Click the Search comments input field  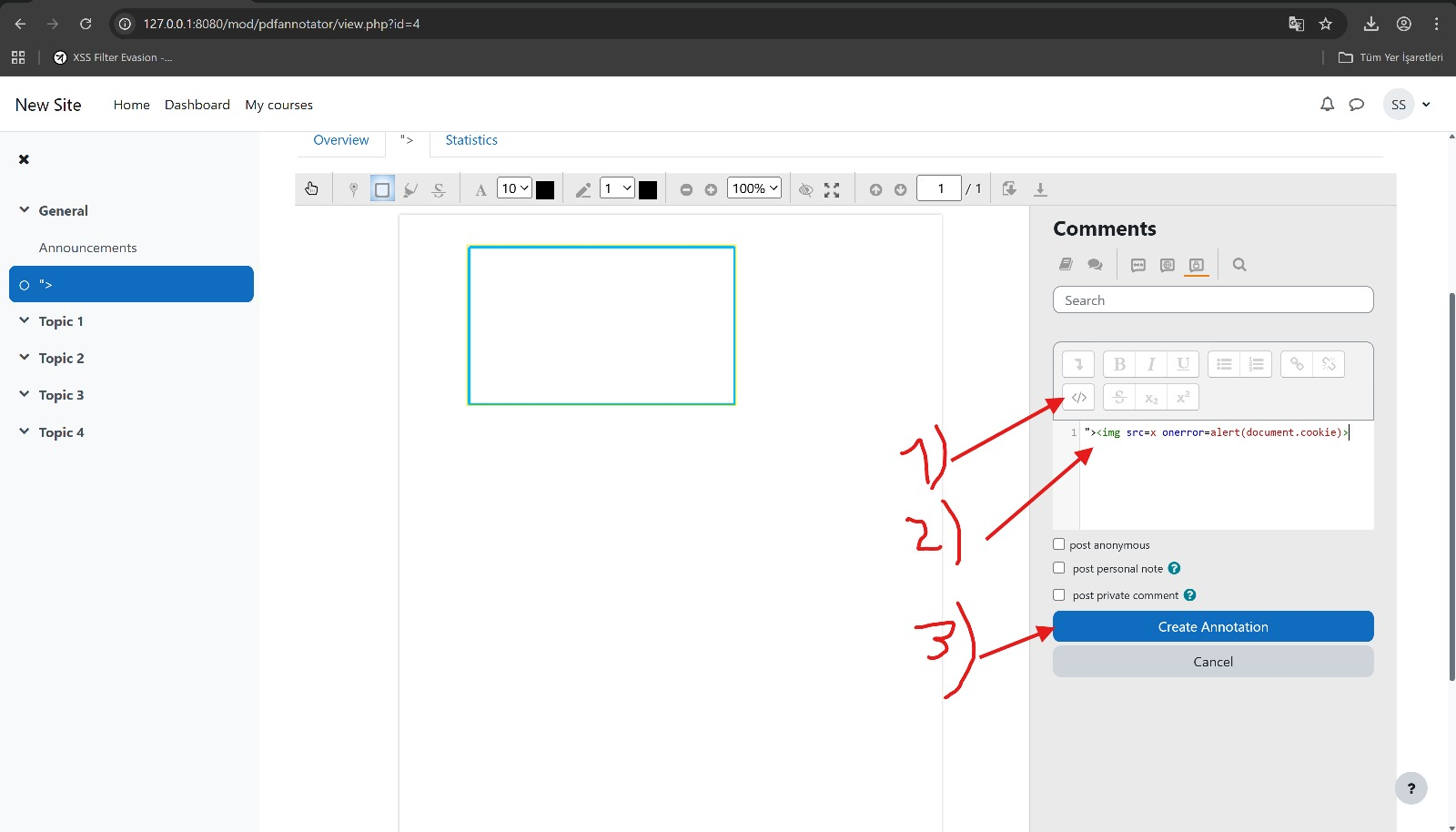click(1212, 300)
